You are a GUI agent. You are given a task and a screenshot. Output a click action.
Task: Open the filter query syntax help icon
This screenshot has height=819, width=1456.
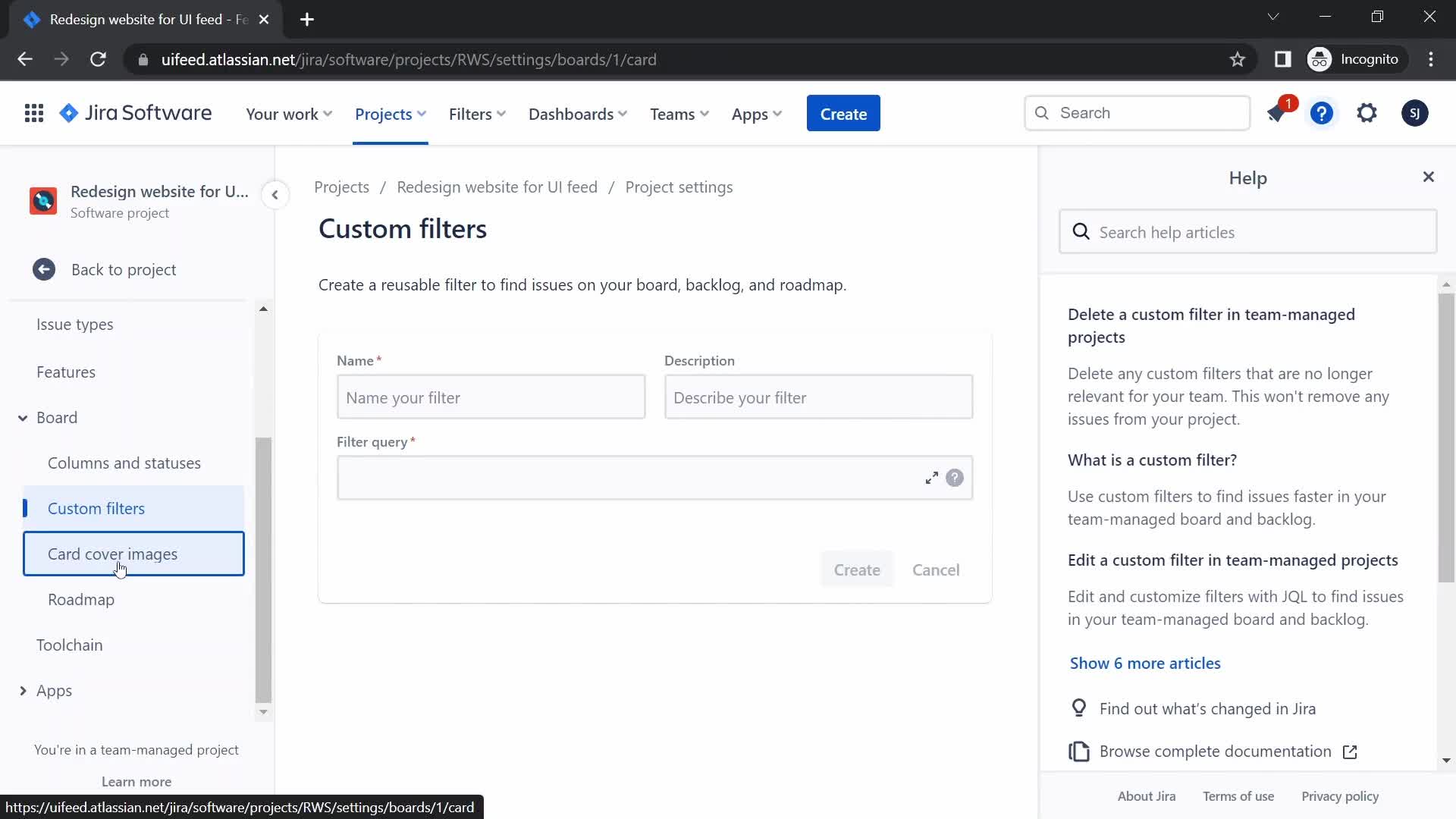pos(955,478)
